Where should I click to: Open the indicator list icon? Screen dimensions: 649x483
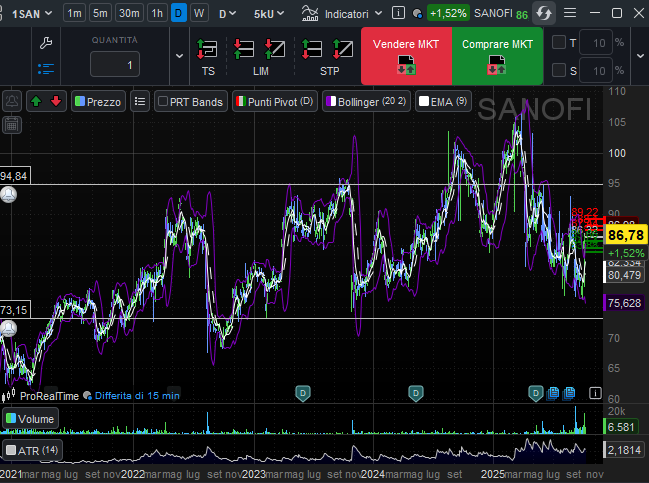(140, 101)
